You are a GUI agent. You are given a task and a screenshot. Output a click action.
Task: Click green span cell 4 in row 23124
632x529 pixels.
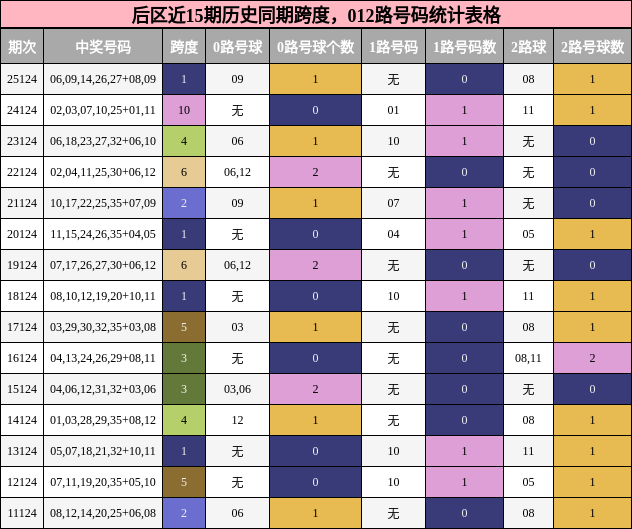tap(184, 141)
